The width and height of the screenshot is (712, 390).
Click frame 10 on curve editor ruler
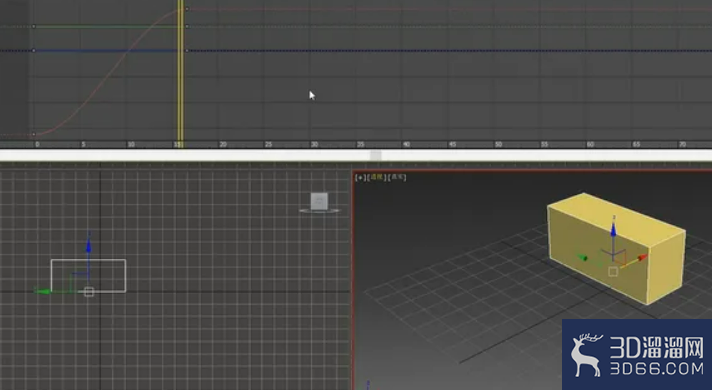(x=131, y=144)
